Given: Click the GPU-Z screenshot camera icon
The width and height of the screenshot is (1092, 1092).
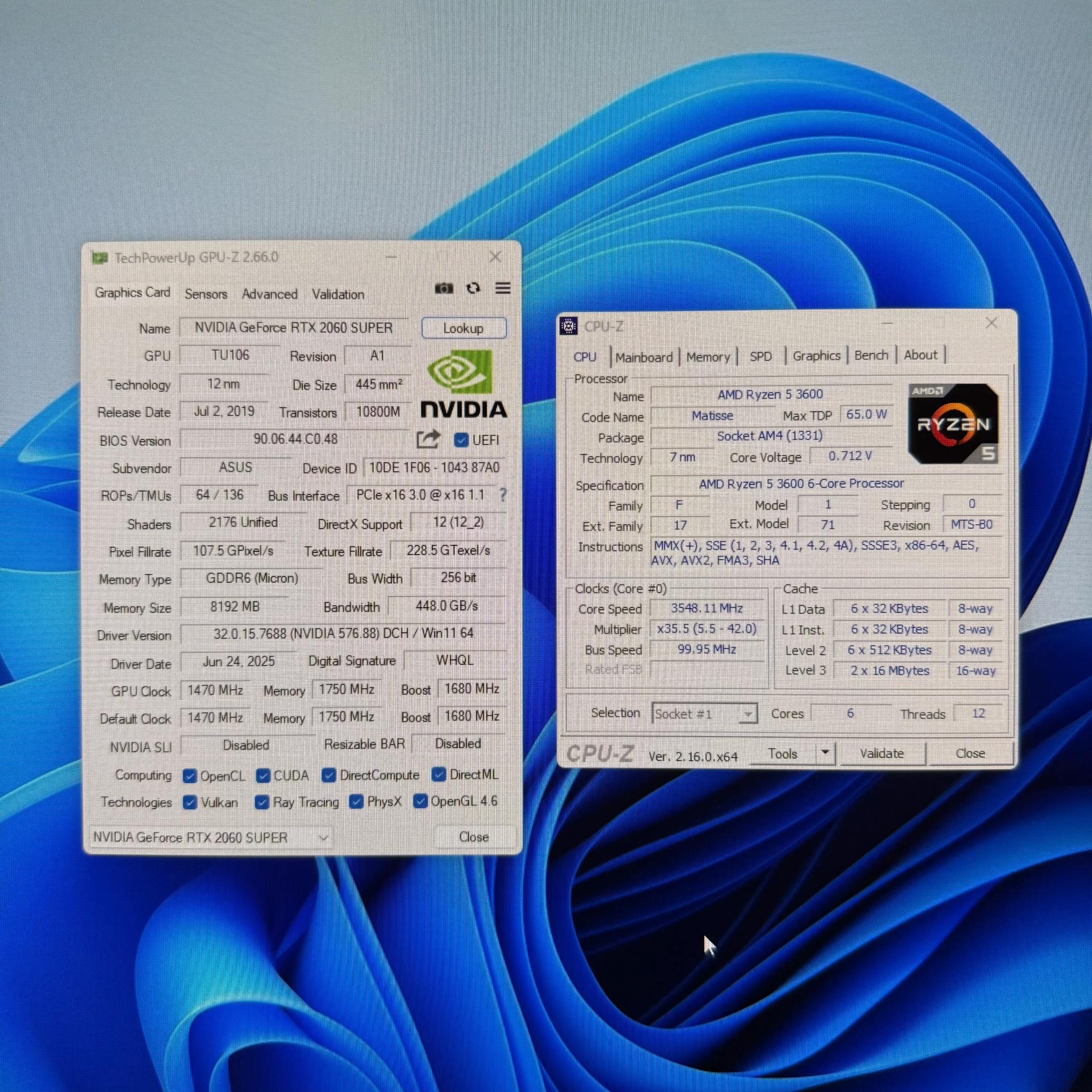Looking at the screenshot, I should 444,288.
